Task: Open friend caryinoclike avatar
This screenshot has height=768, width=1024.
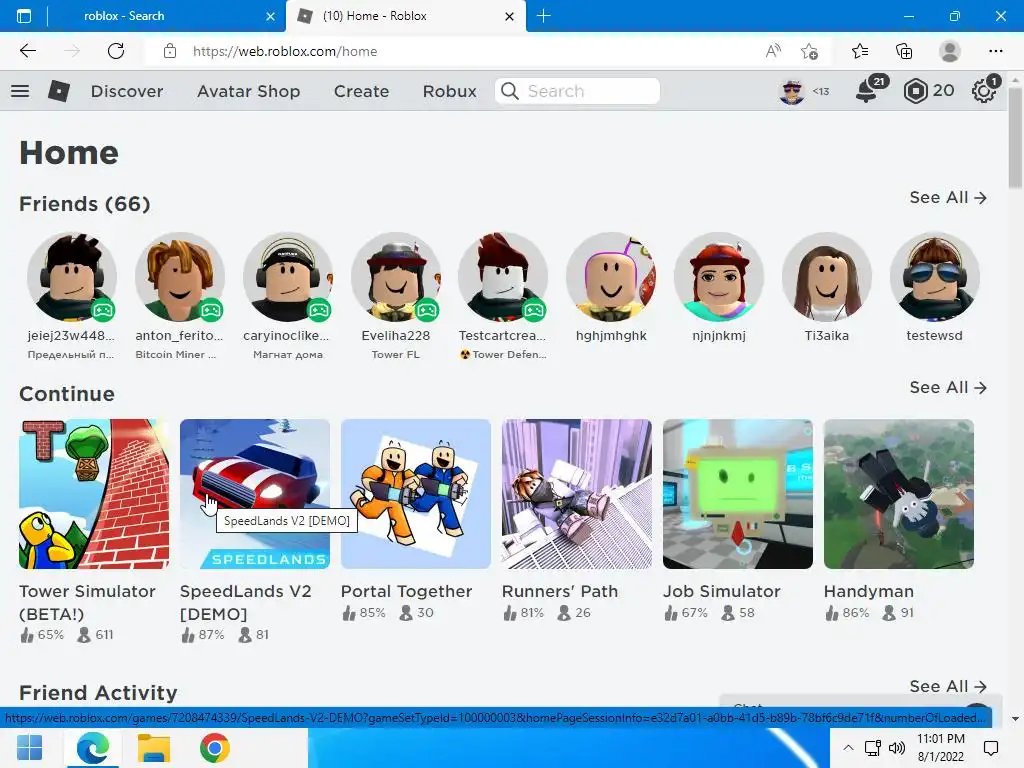Action: click(287, 277)
